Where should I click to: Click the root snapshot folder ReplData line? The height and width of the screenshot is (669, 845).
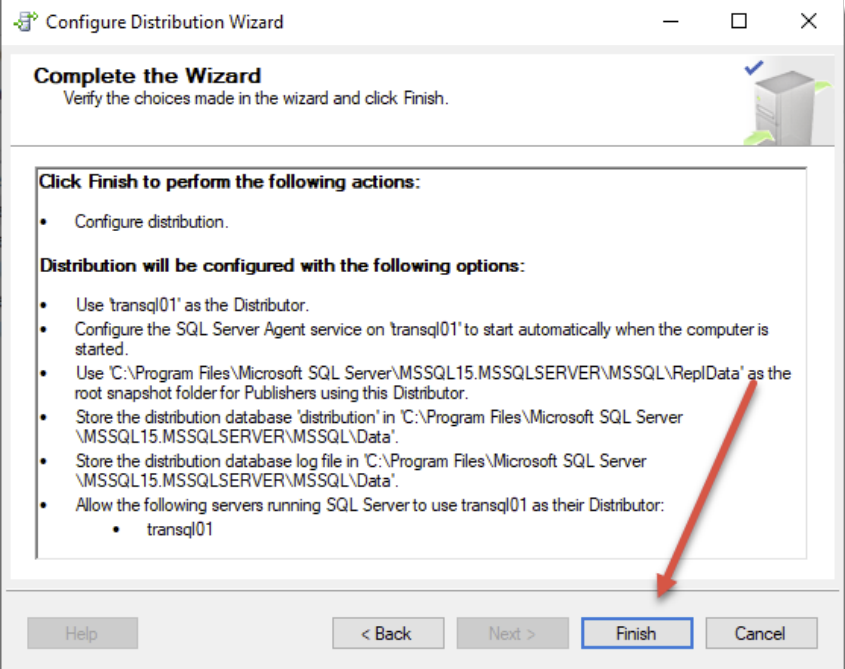coord(433,383)
